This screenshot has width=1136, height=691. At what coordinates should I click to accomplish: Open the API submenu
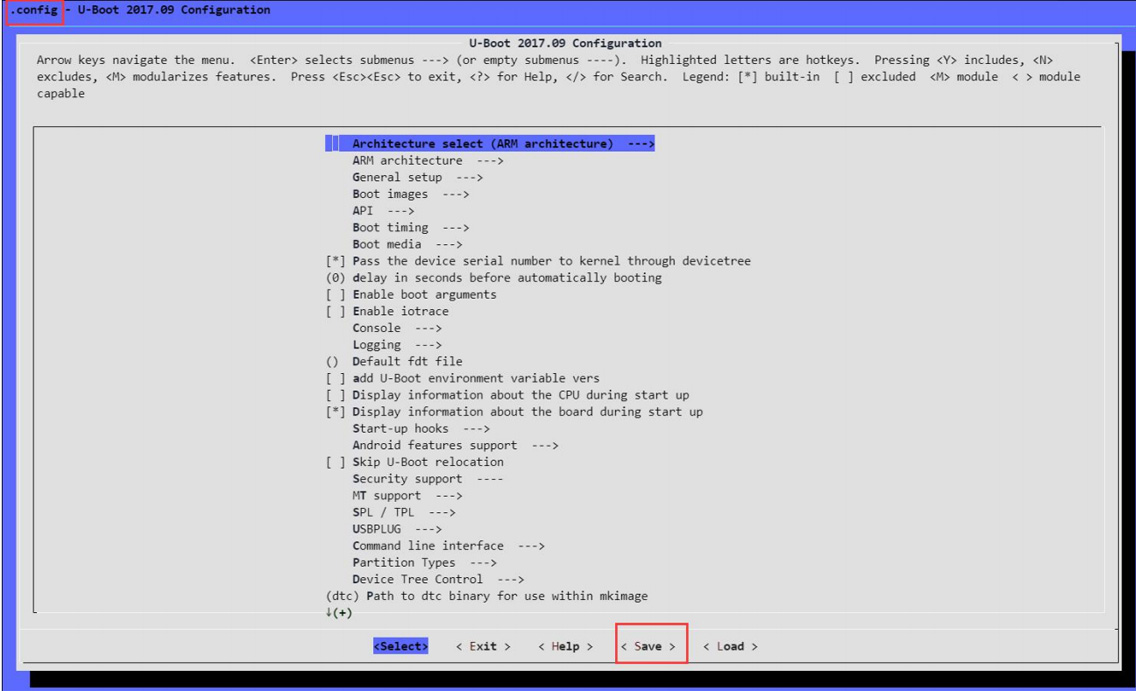383,211
